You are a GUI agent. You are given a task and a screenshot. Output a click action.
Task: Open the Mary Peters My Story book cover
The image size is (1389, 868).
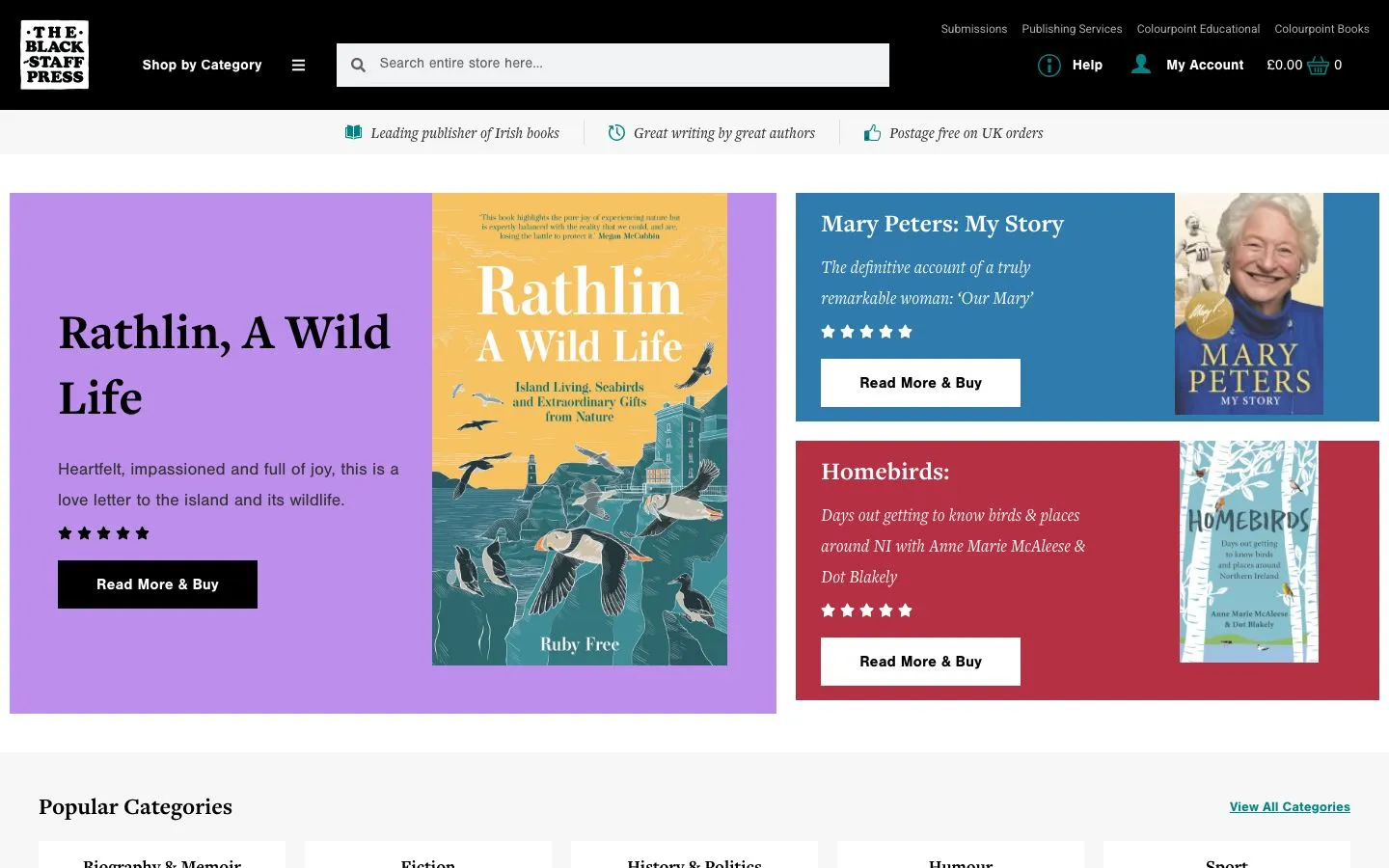[1249, 304]
